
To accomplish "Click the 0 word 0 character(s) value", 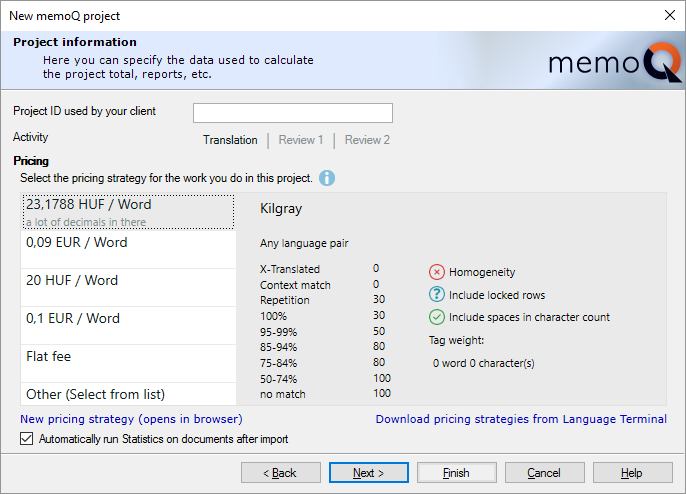I will 483,363.
